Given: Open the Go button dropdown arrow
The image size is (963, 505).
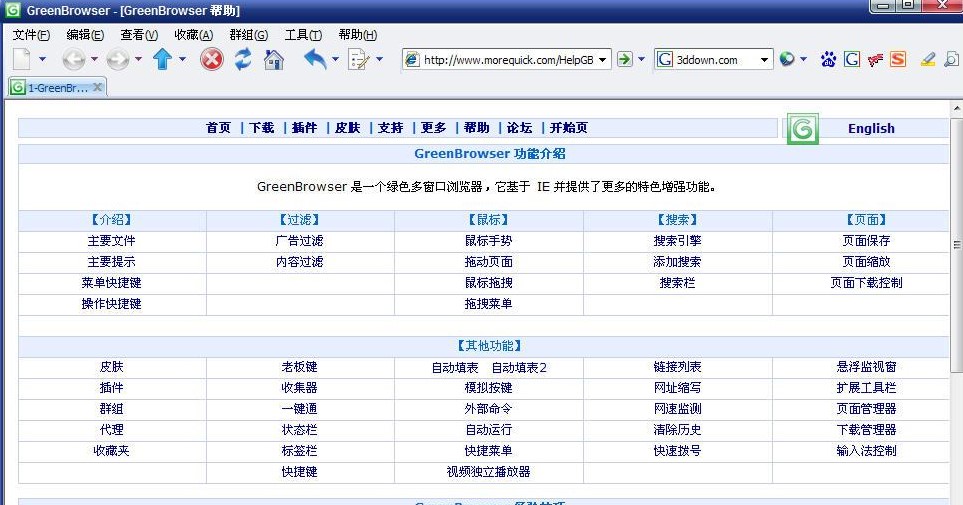Looking at the screenshot, I should coord(642,59).
